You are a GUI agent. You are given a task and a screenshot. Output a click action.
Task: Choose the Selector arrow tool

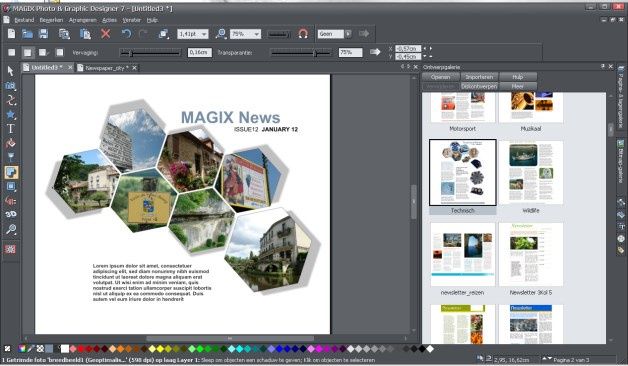[x=10, y=71]
